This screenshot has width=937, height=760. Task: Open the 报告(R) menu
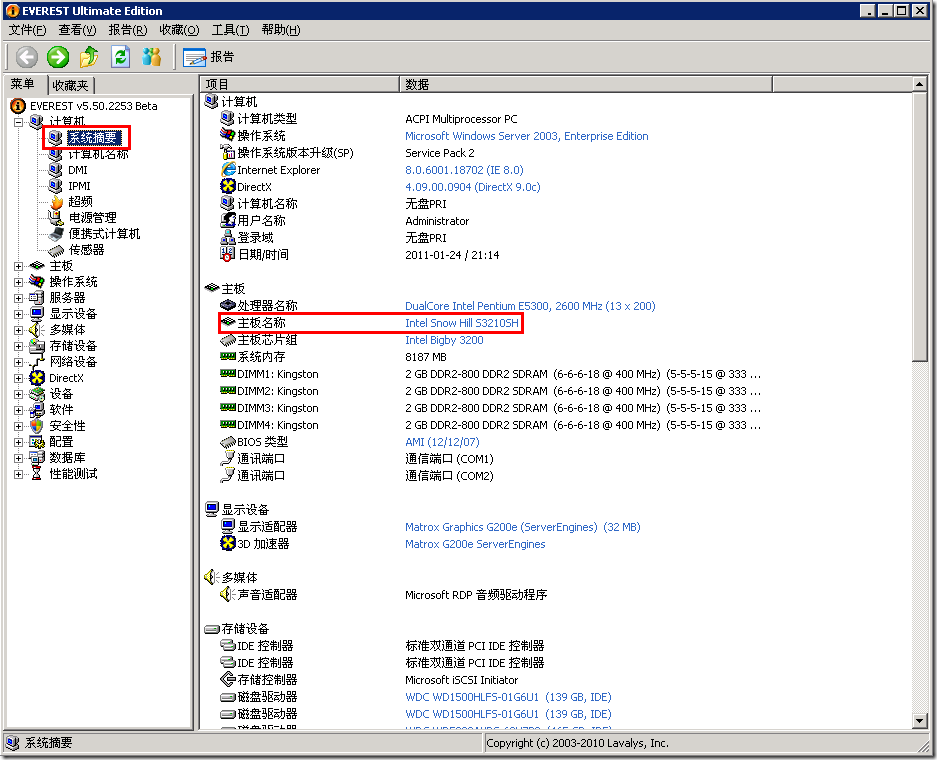click(128, 30)
